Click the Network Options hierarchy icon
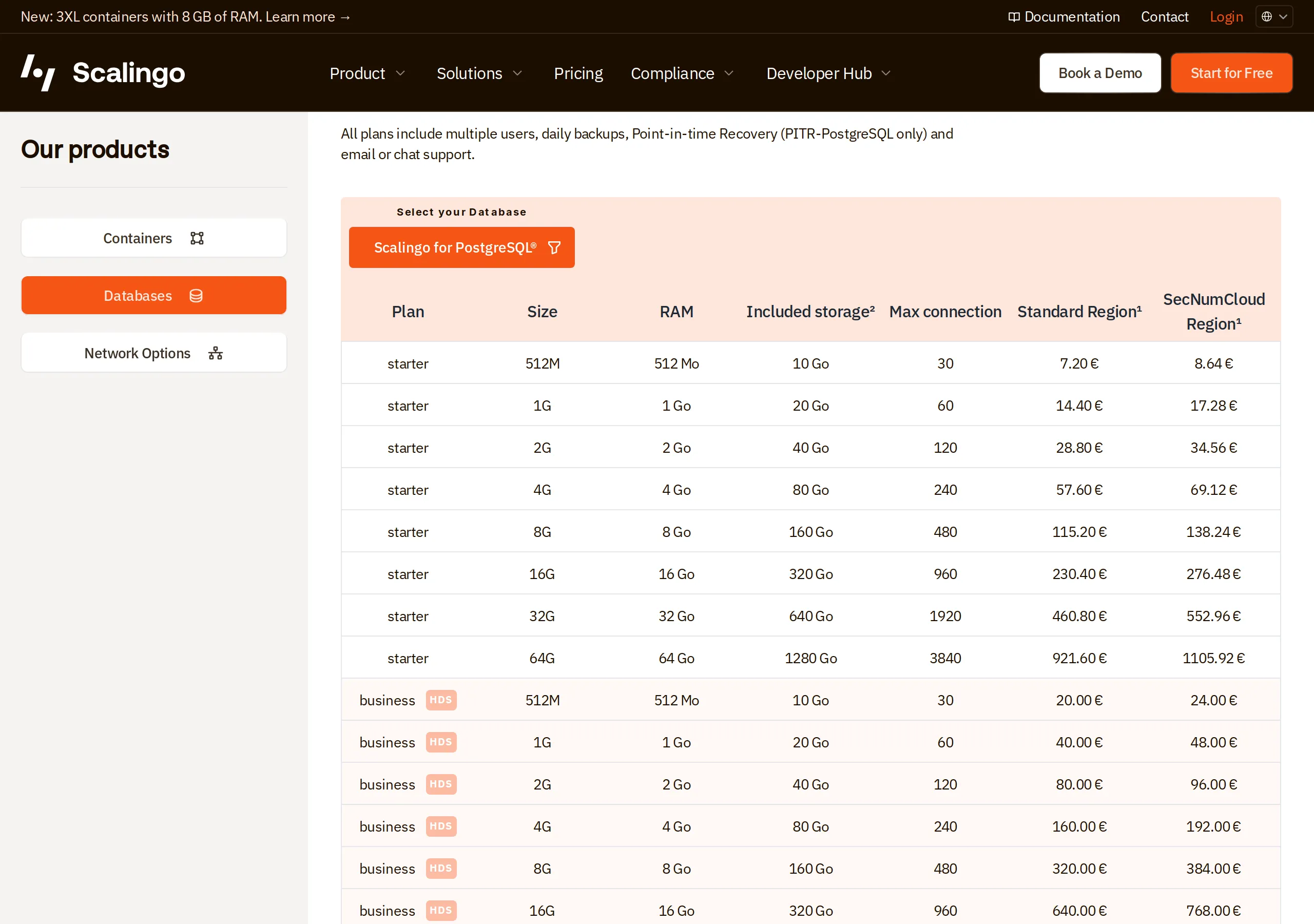This screenshot has width=1314, height=924. 216,353
